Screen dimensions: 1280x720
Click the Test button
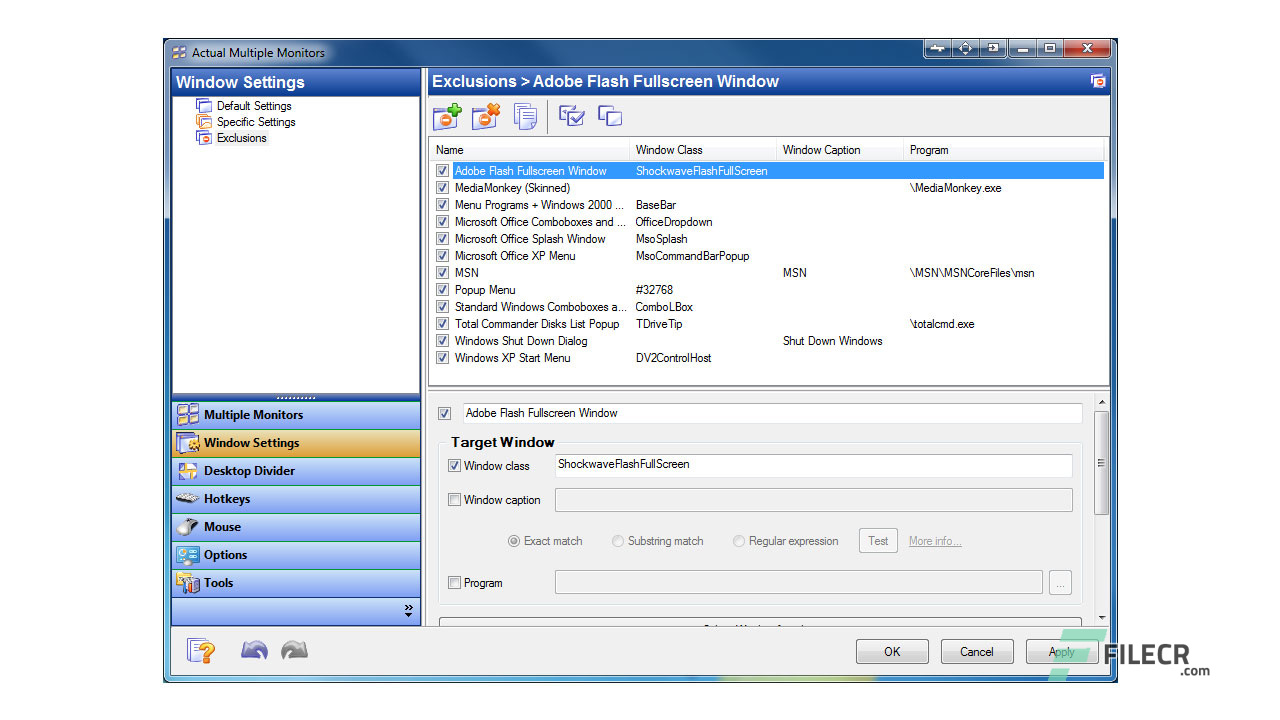pos(878,541)
